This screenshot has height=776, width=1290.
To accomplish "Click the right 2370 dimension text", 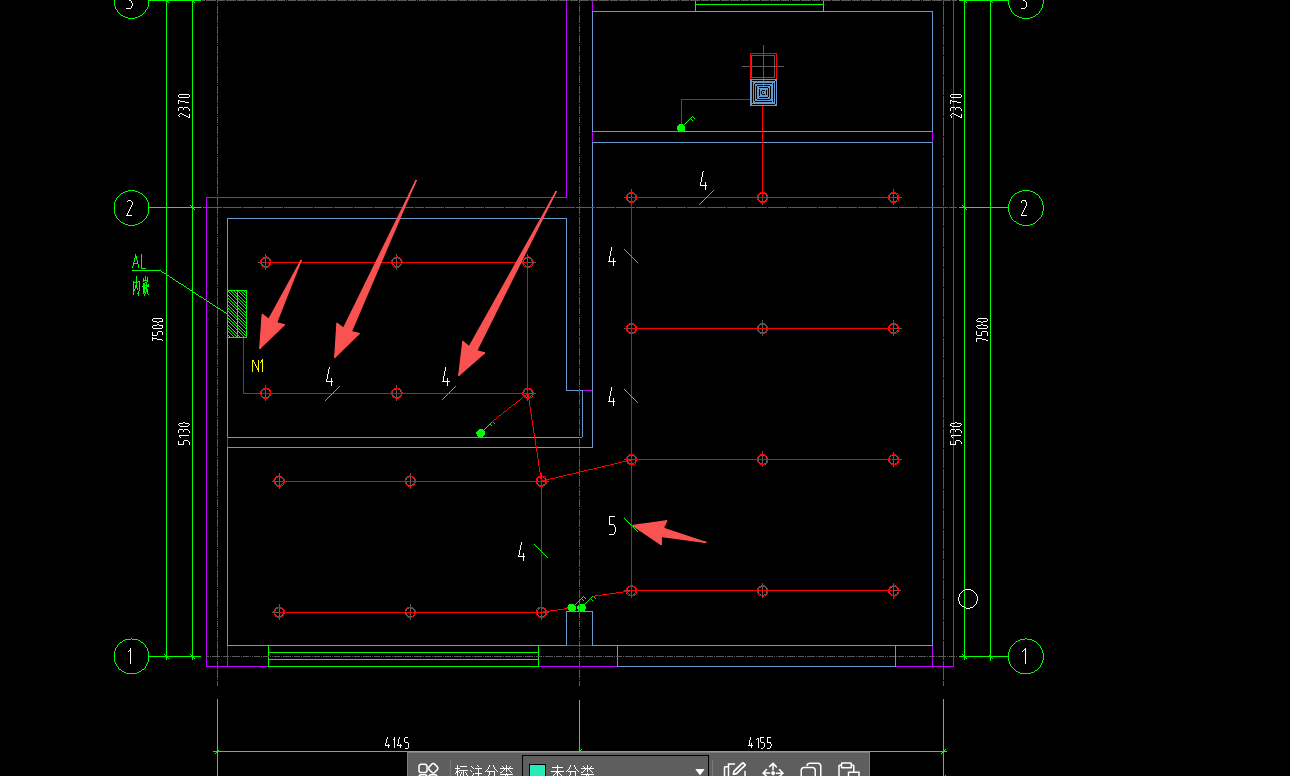I will click(956, 106).
